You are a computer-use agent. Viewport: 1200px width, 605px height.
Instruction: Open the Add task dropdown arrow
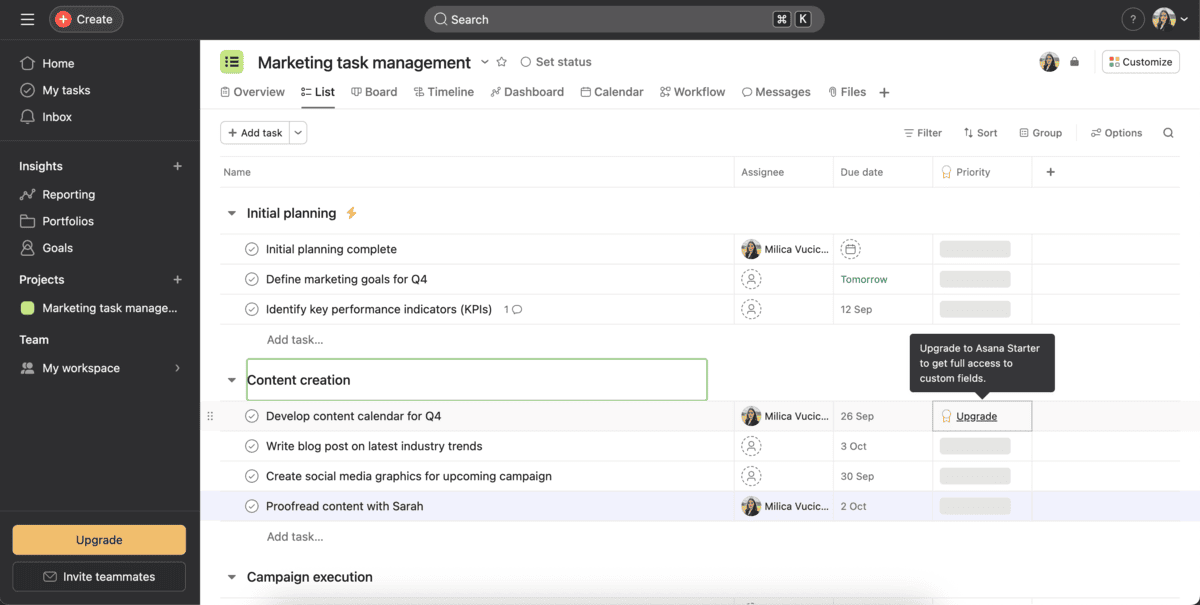click(298, 133)
